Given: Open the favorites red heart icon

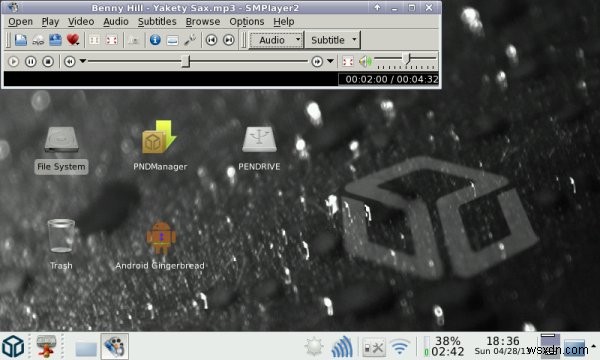Looking at the screenshot, I should (73, 40).
